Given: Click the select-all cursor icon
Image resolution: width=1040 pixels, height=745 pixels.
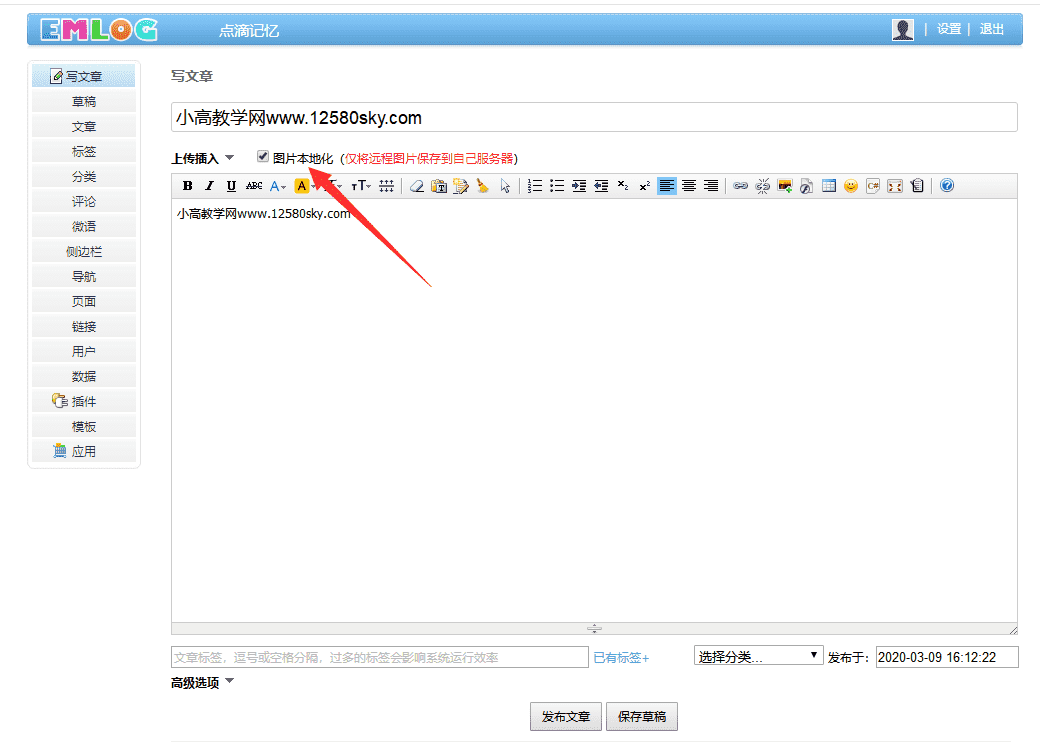Looking at the screenshot, I should 505,186.
